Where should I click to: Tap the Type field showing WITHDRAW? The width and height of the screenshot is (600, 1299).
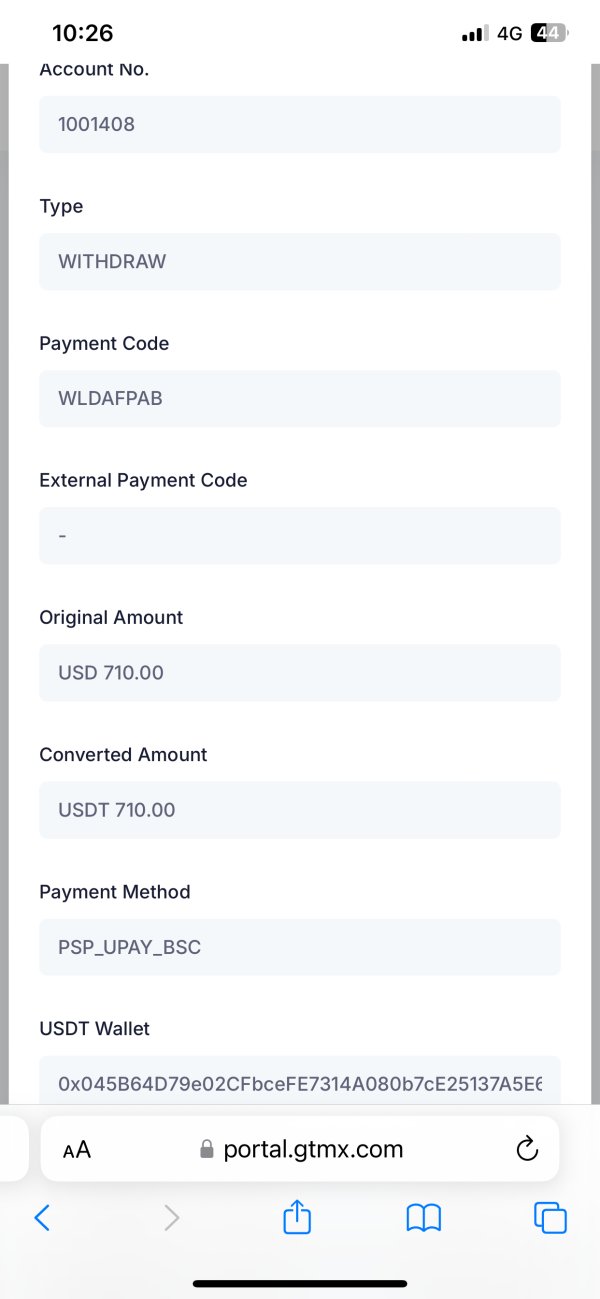tap(300, 262)
